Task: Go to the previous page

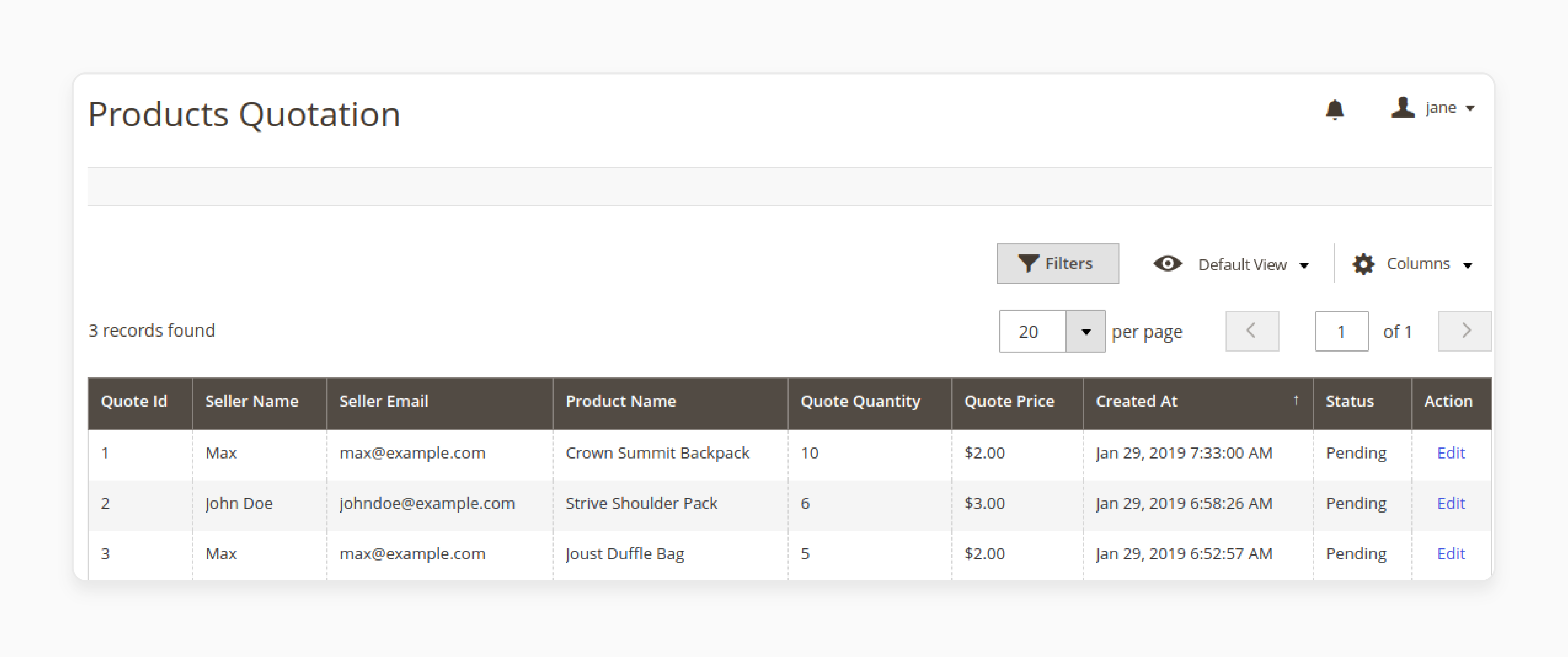Action: 1251,332
